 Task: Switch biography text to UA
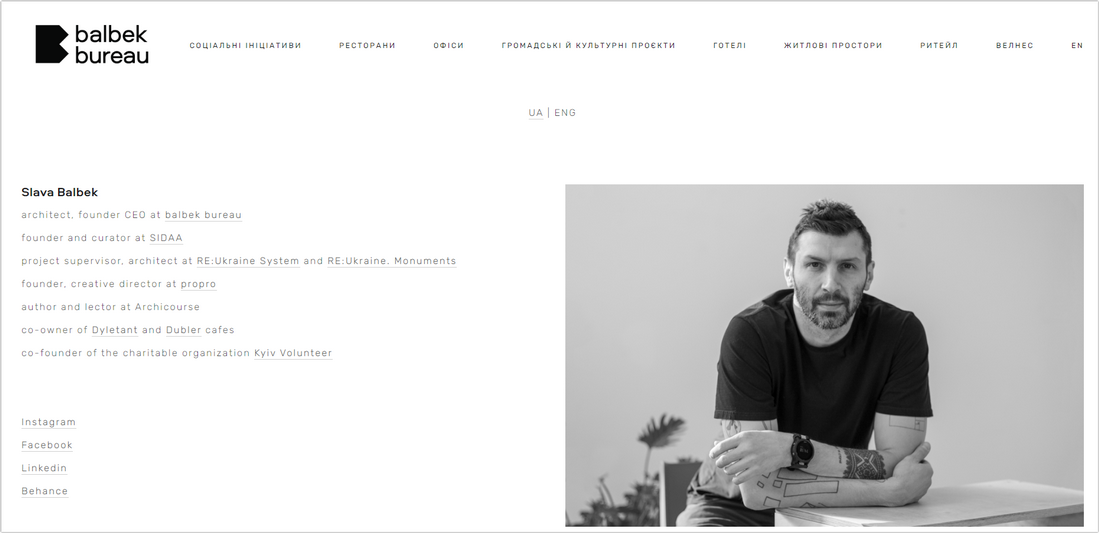[x=535, y=113]
